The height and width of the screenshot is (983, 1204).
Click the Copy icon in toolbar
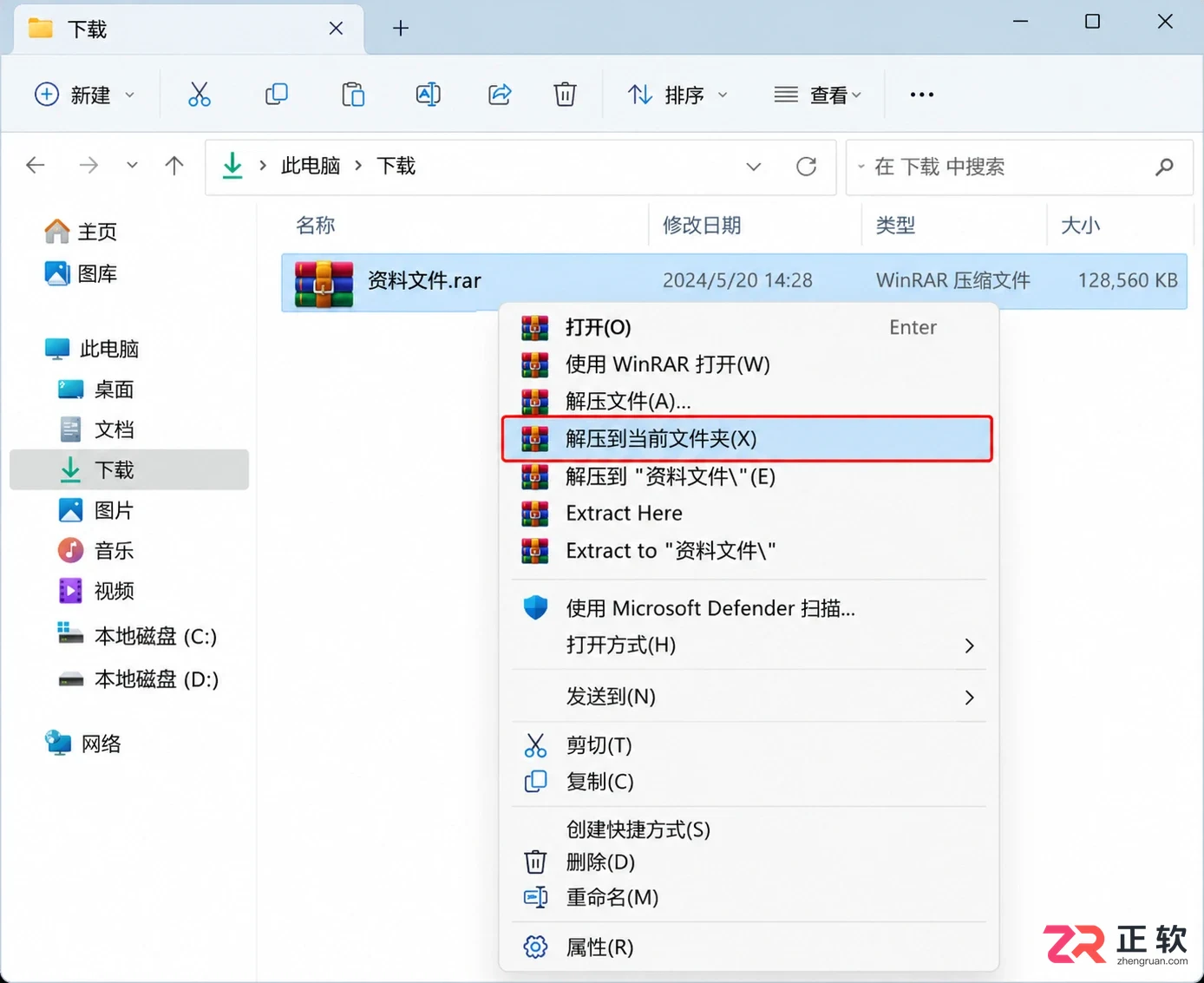(276, 95)
